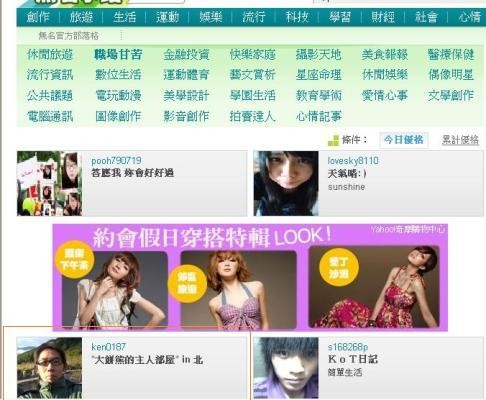Open the 心情記事 category
The height and width of the screenshot is (400, 486).
[318, 116]
